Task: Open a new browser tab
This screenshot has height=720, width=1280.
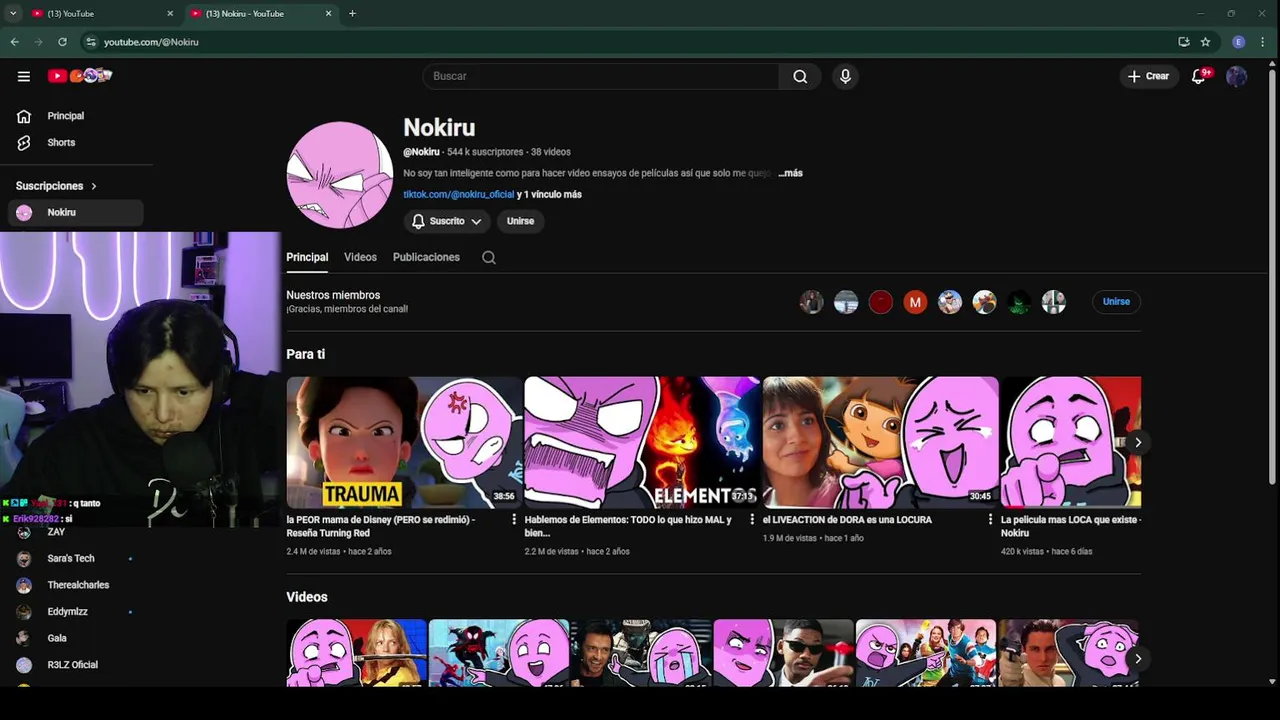Action: point(352,13)
